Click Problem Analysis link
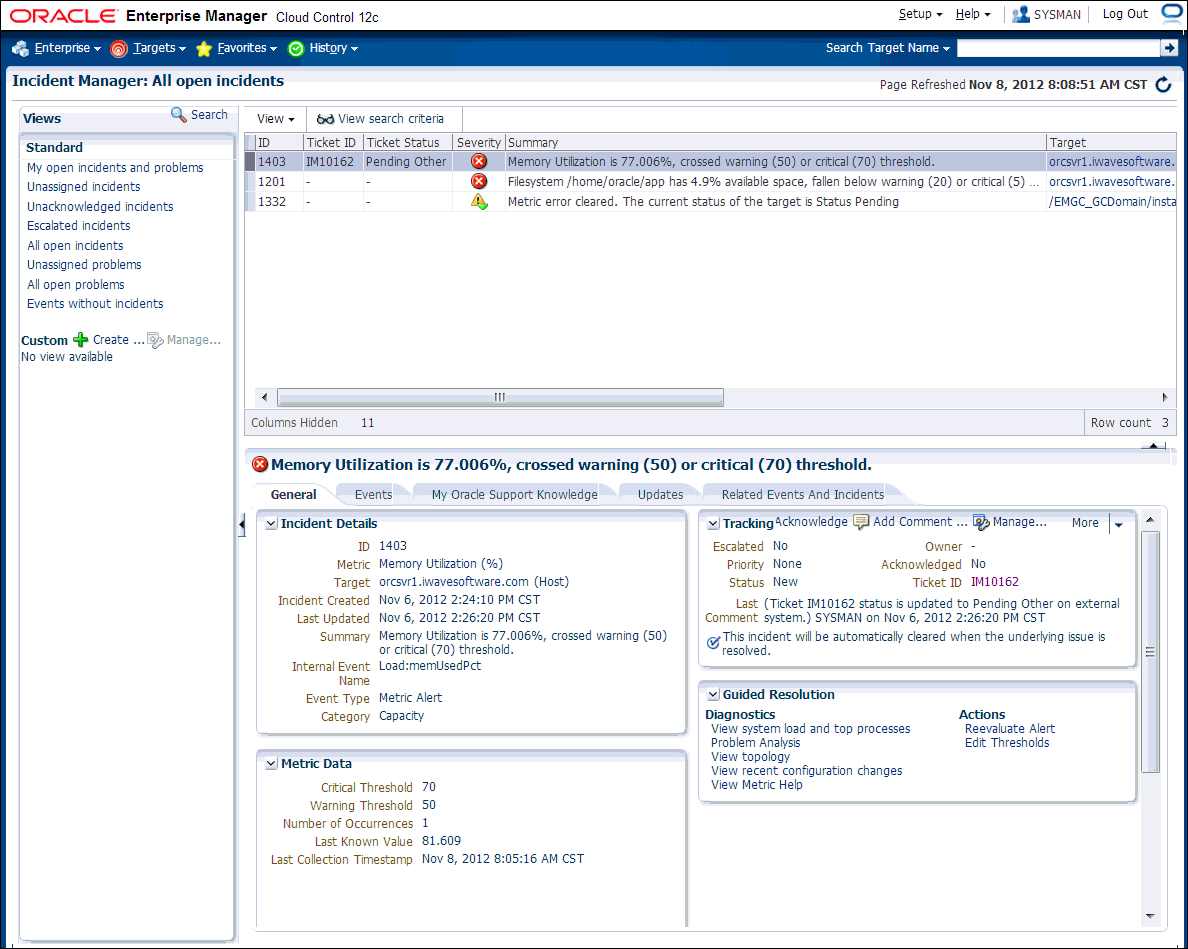The height and width of the screenshot is (949, 1188). pyautogui.click(x=755, y=743)
